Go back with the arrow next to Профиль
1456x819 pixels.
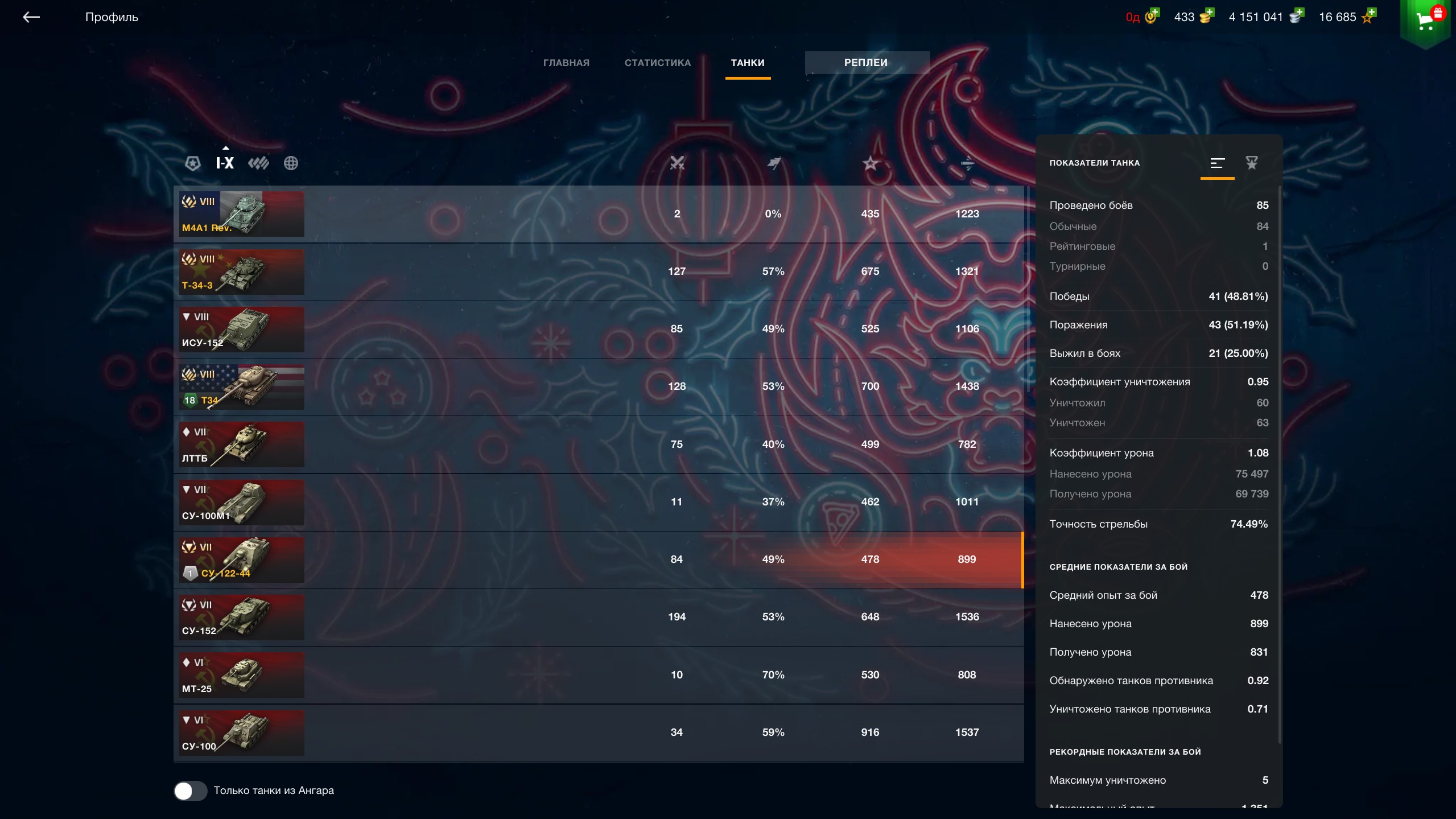[x=31, y=17]
